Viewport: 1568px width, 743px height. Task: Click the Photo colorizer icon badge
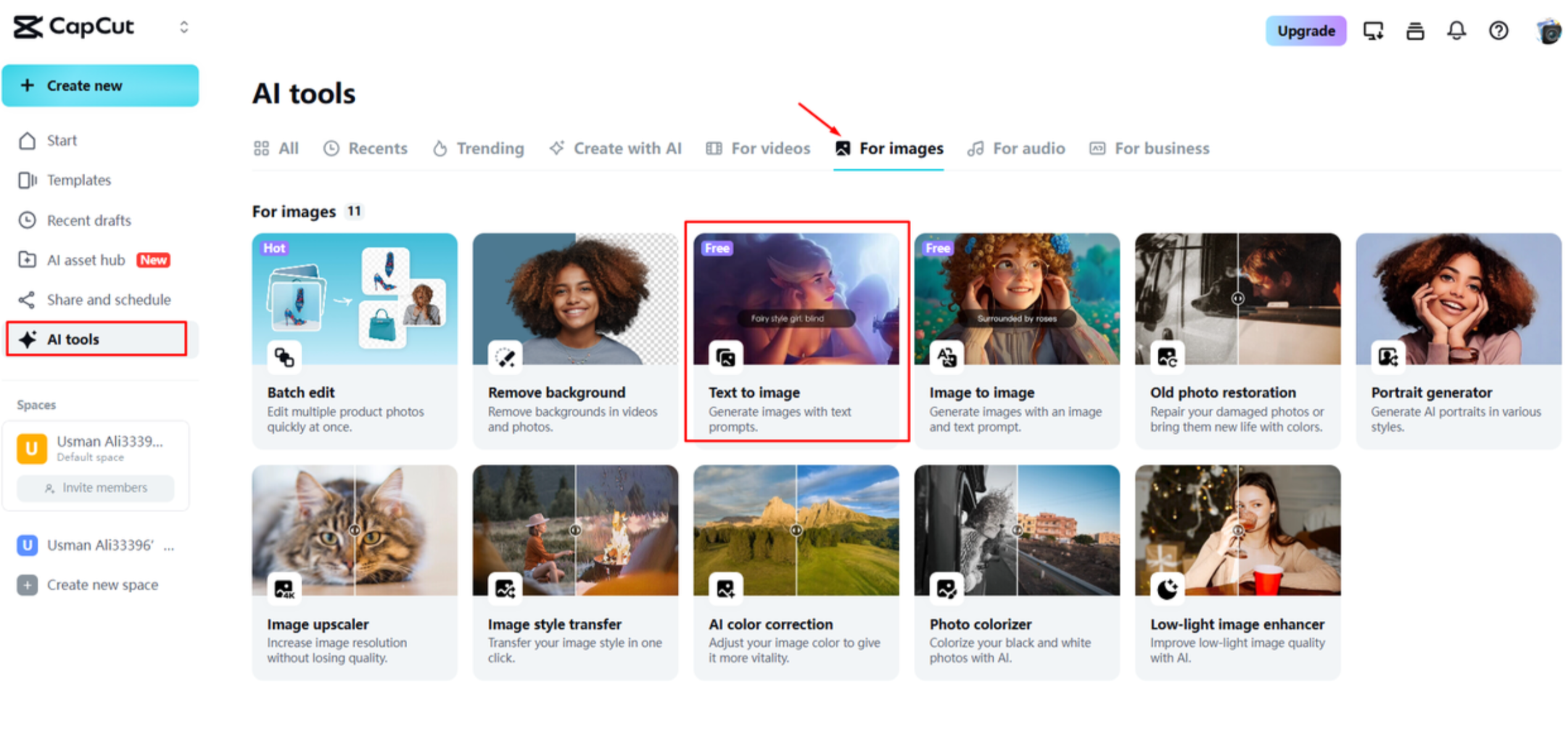click(x=946, y=589)
